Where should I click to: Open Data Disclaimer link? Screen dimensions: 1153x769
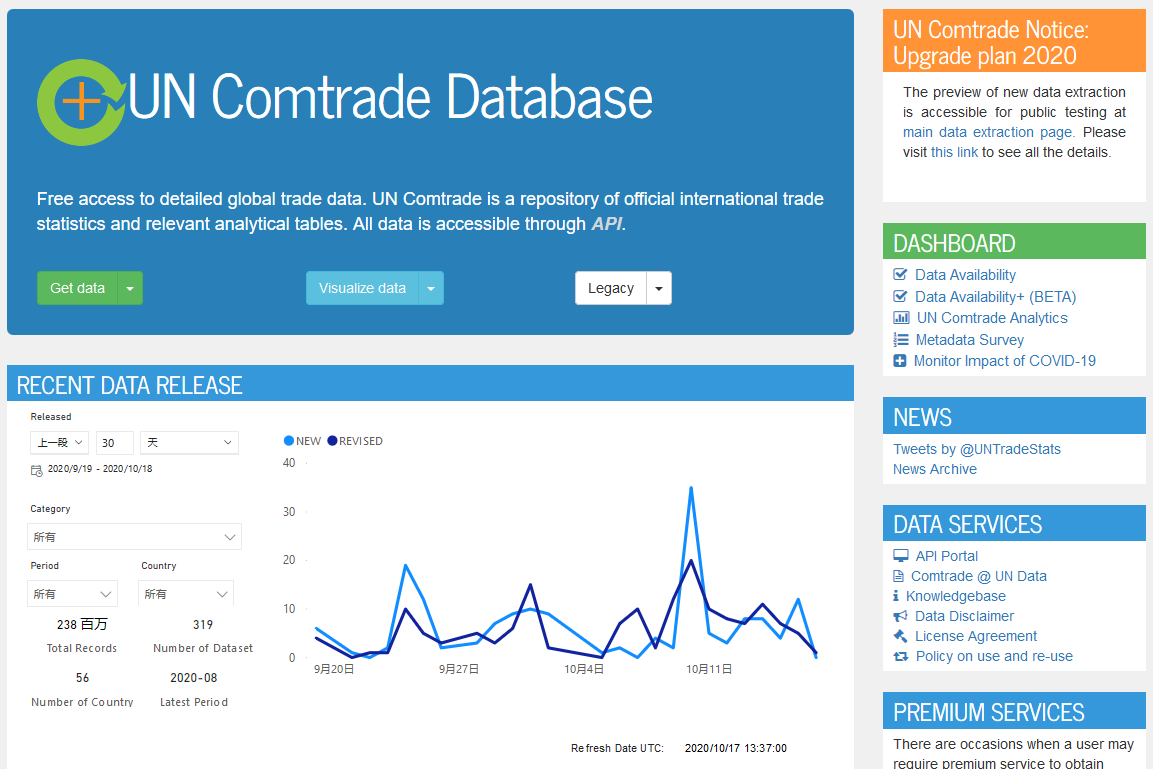click(x=965, y=616)
